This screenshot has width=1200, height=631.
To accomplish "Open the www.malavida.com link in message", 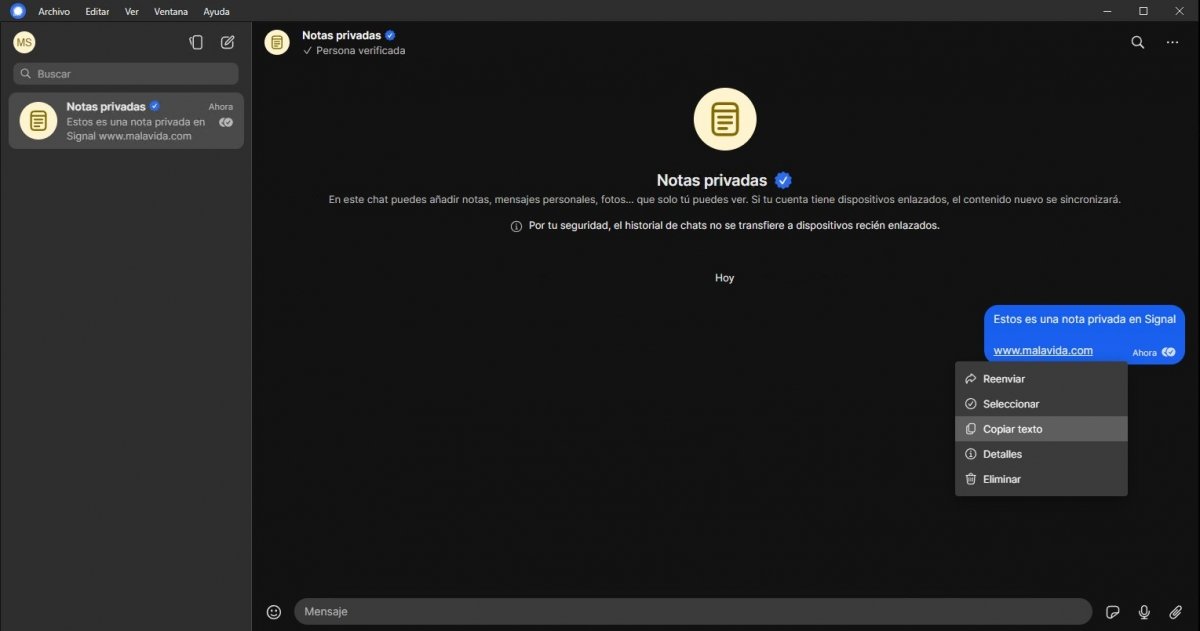I will 1043,350.
